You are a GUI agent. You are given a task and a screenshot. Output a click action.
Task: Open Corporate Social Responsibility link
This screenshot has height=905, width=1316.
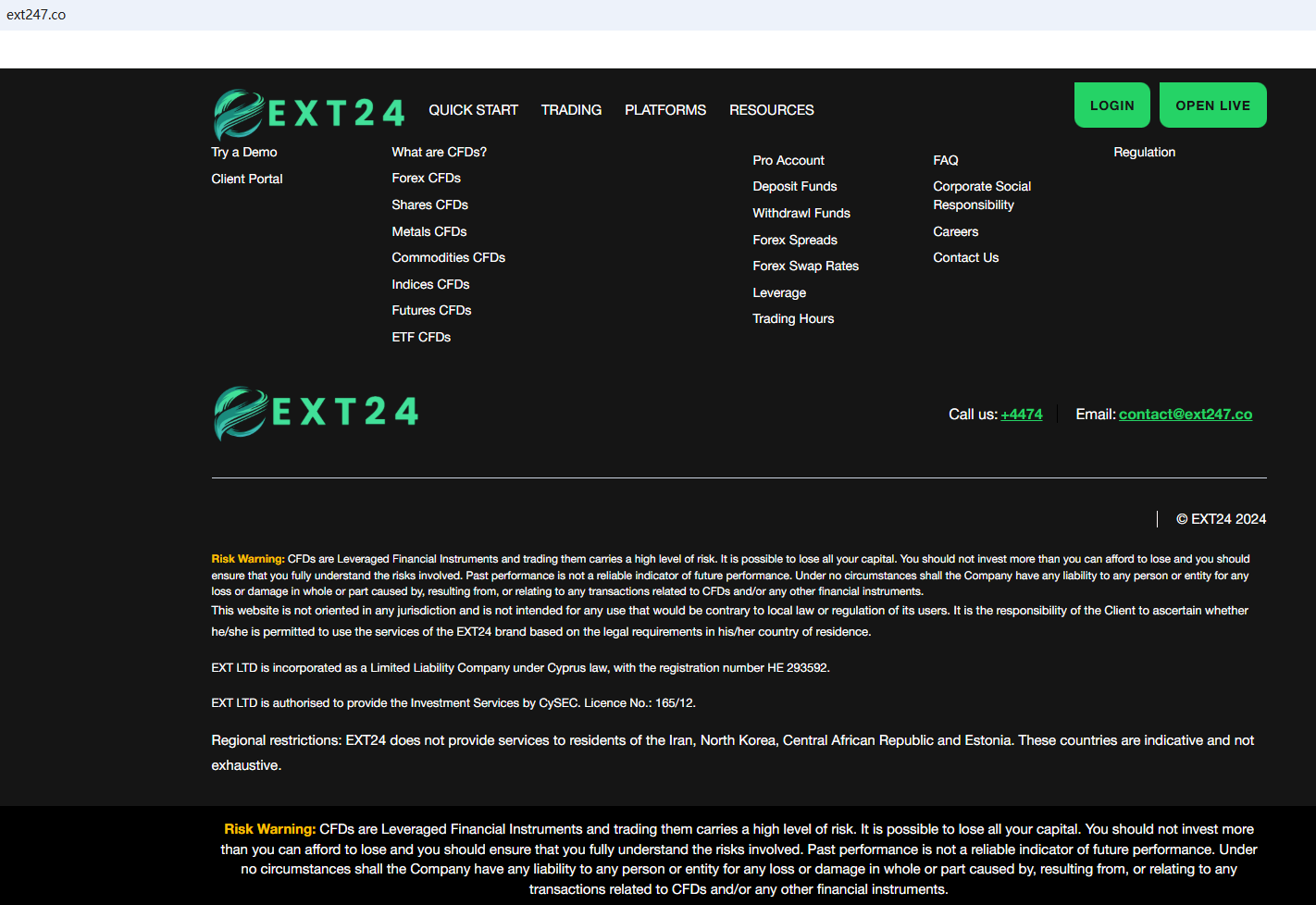982,195
